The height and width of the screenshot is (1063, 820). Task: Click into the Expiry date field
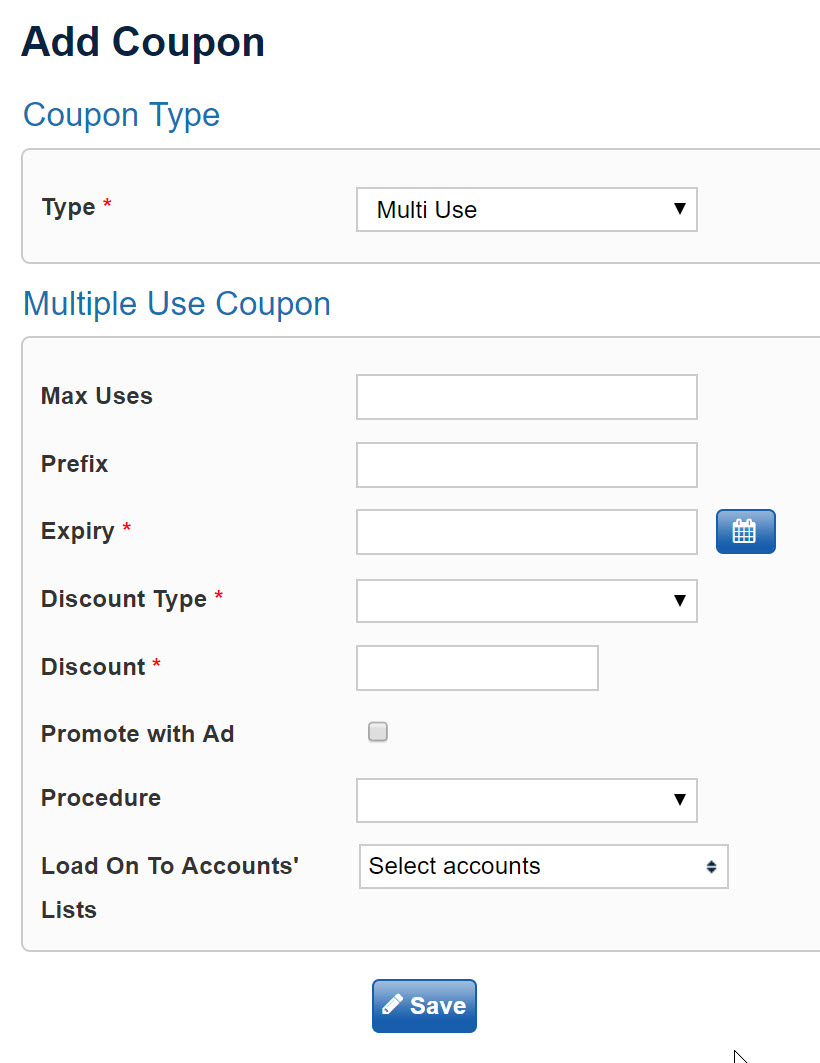pos(527,532)
